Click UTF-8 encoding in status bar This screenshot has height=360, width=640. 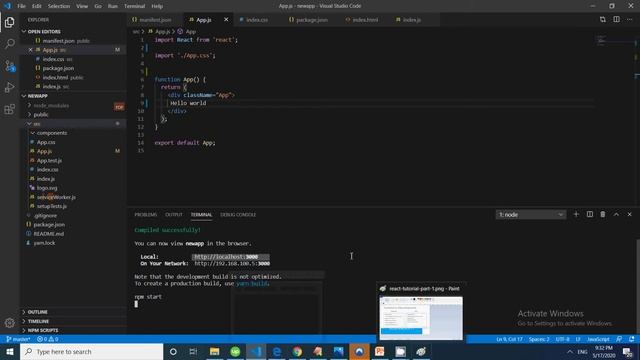tap(562, 339)
